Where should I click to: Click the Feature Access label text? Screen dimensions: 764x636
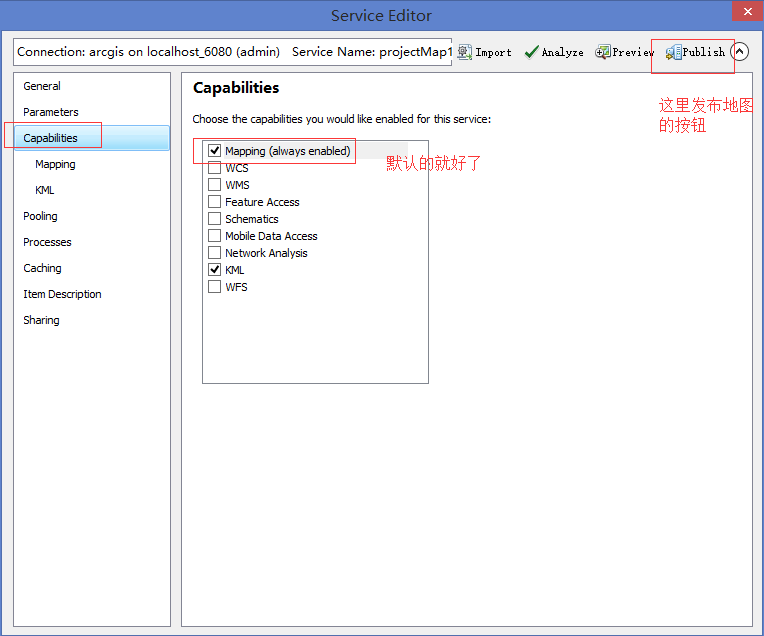[262, 202]
